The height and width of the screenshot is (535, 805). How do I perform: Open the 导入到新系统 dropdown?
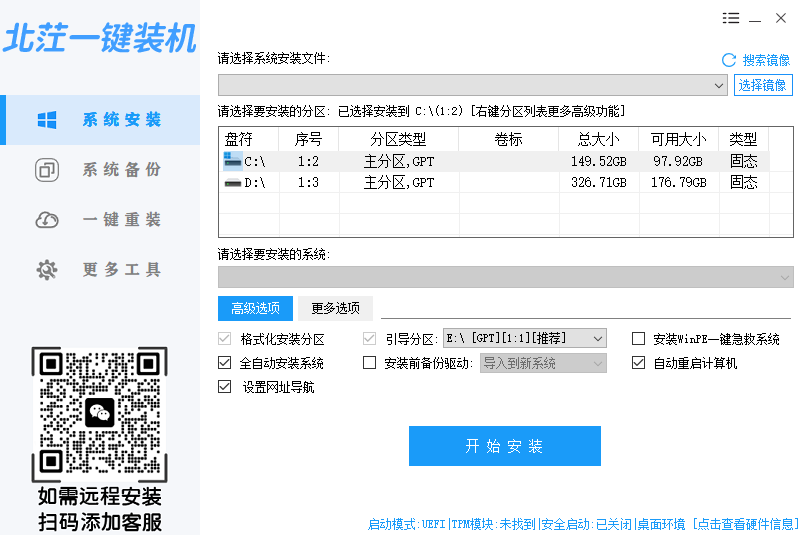coord(543,364)
